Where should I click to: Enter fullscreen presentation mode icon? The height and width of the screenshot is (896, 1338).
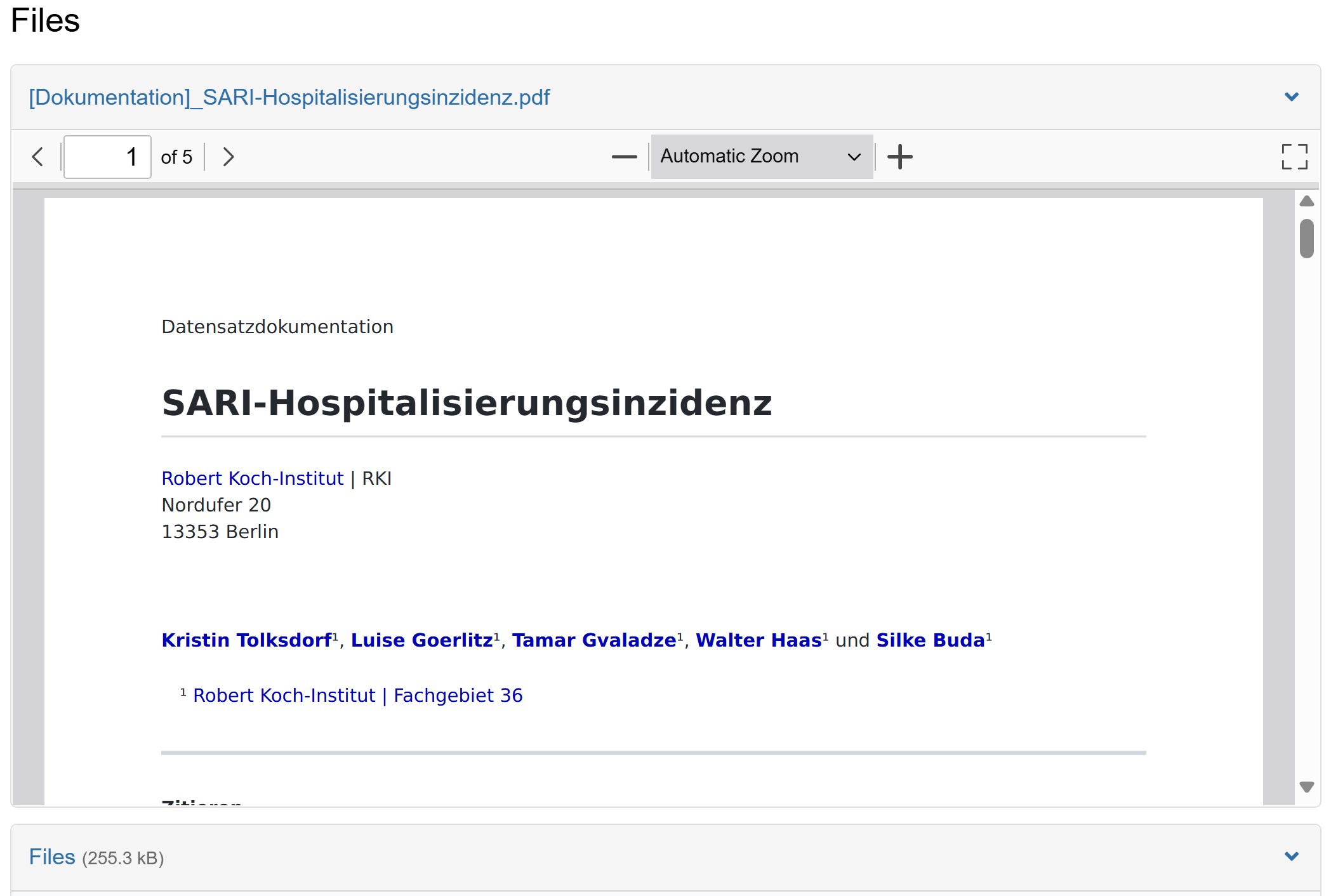[x=1294, y=157]
